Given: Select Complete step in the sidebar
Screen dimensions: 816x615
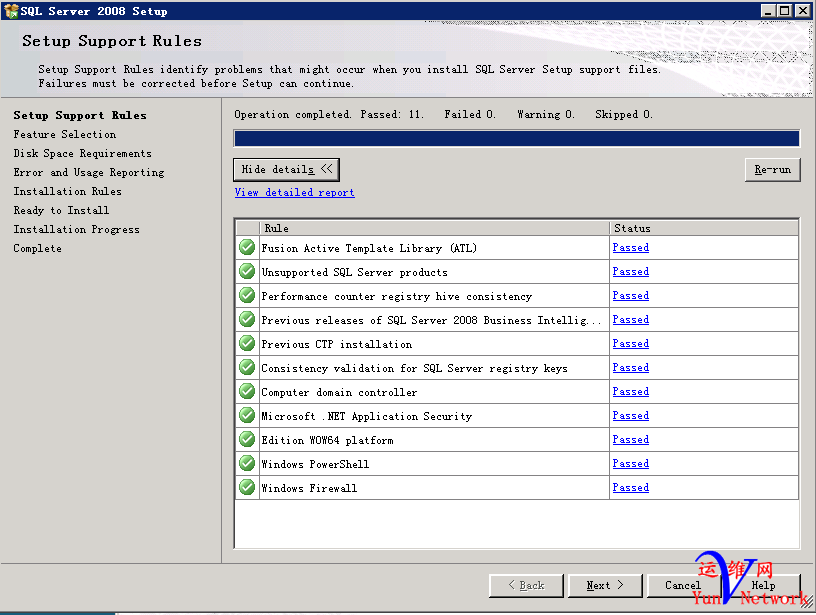Looking at the screenshot, I should [x=37, y=249].
